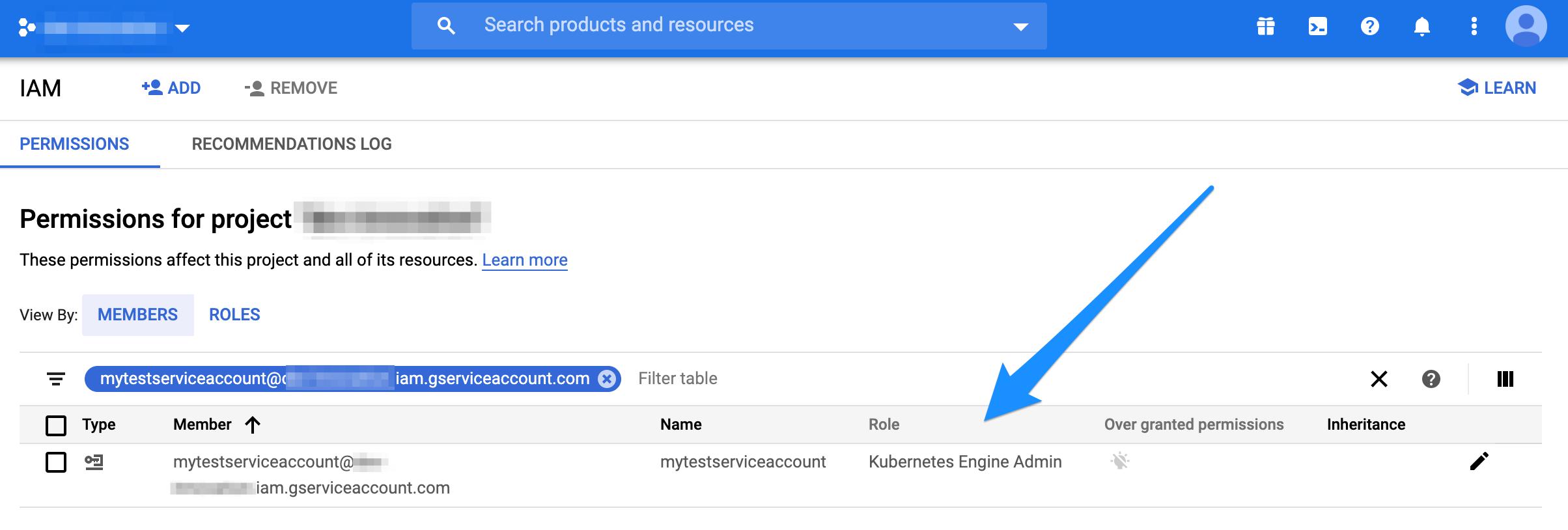
Task: Open the project selector dropdown arrow
Action: click(x=182, y=28)
